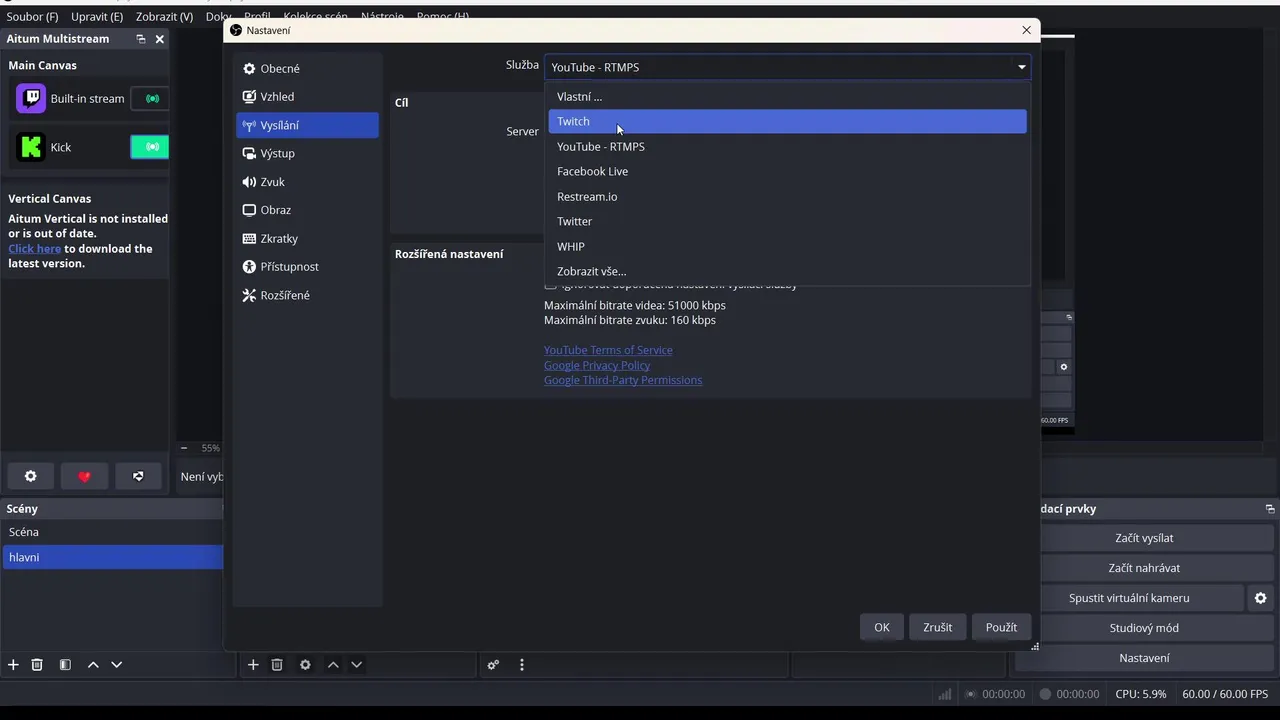Collapse the Služba combo box arrow
The image size is (1280, 720).
pyautogui.click(x=1021, y=67)
